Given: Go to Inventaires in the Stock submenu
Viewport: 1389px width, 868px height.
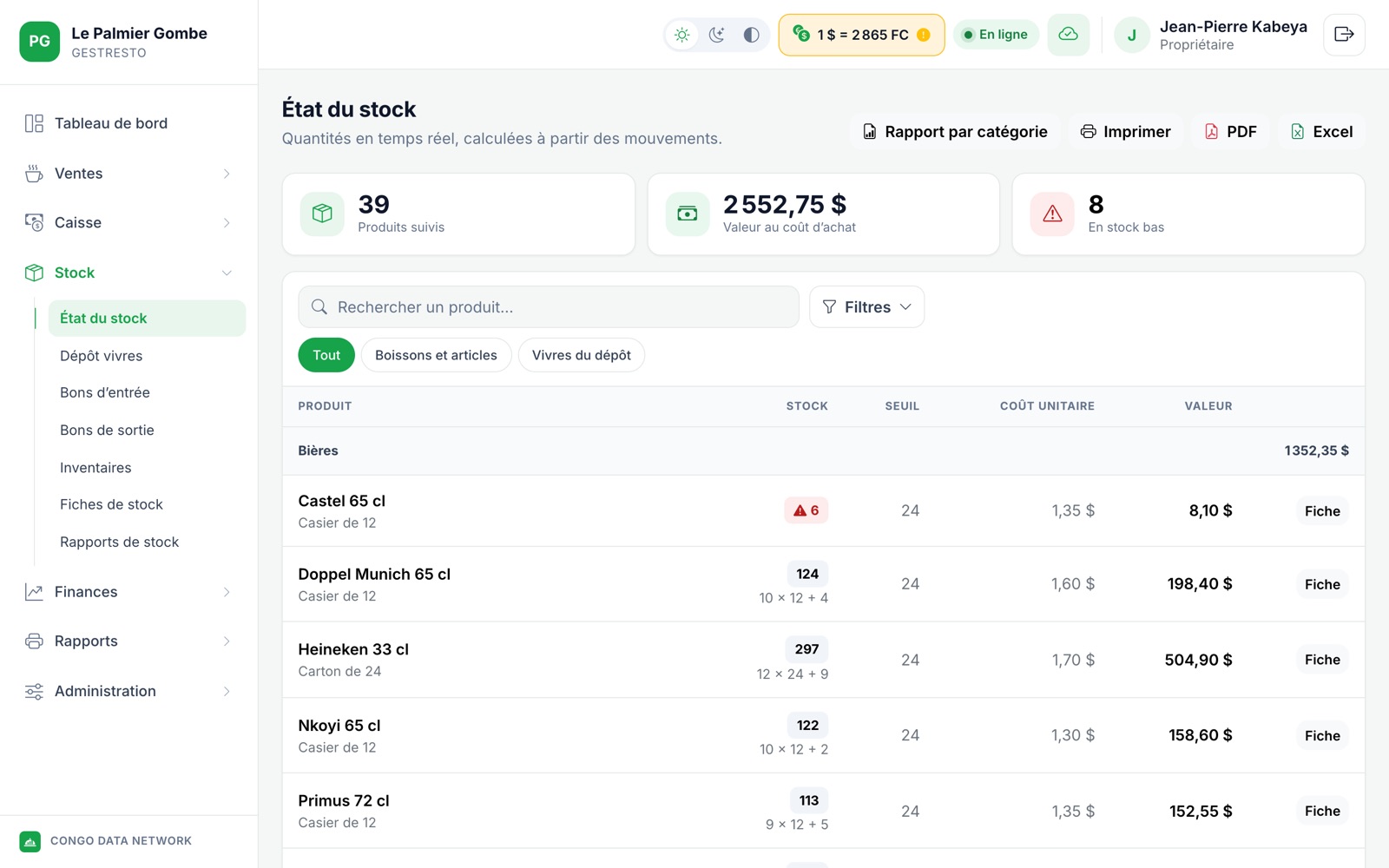Looking at the screenshot, I should (x=95, y=468).
